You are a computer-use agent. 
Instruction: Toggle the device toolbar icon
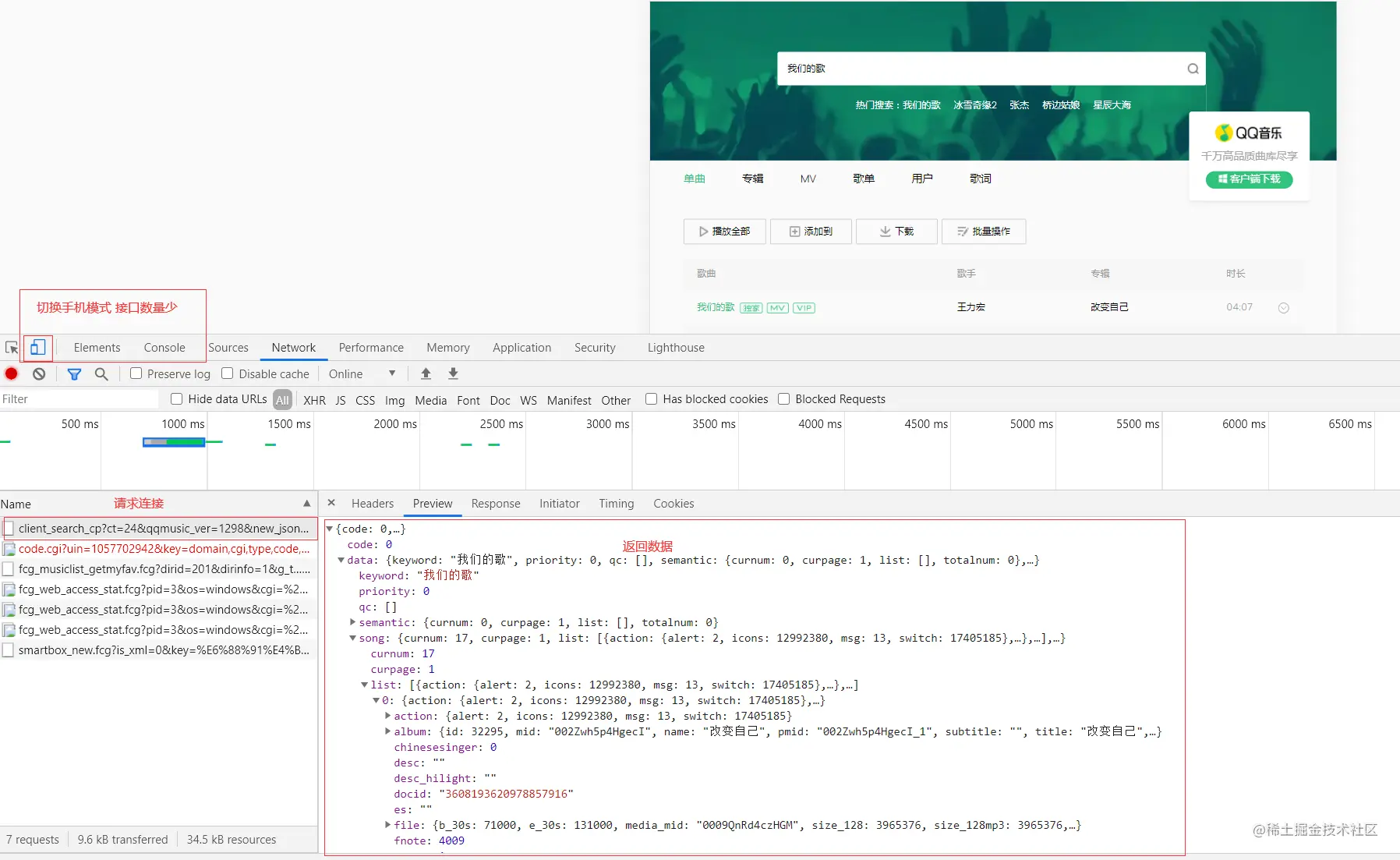37,348
